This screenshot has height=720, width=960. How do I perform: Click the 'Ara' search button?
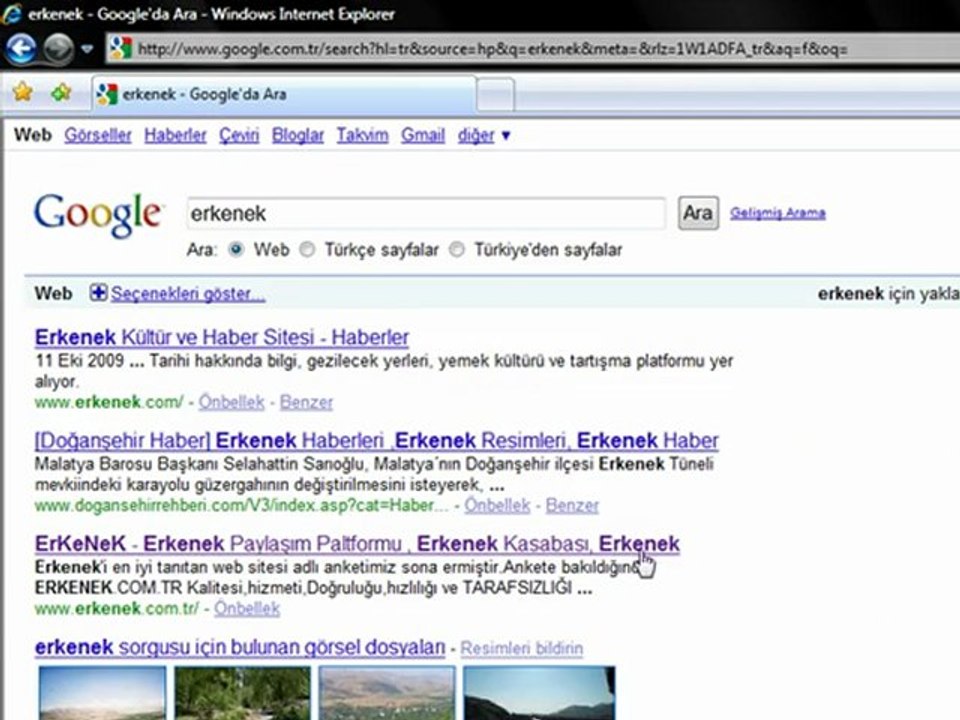tap(698, 213)
